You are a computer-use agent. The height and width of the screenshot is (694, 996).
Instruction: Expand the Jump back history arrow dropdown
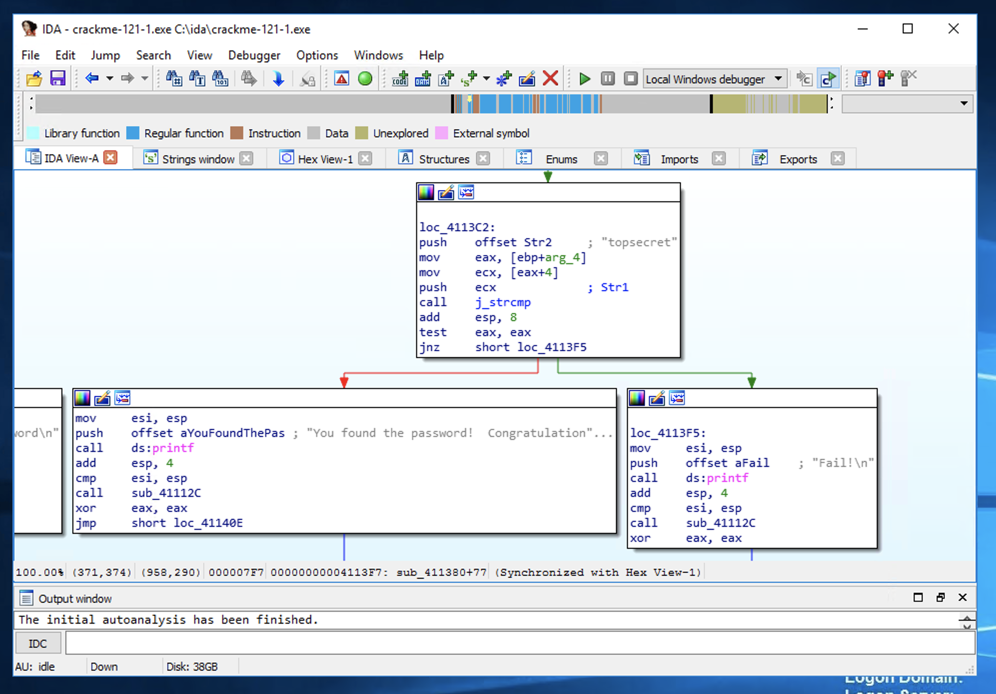click(108, 79)
